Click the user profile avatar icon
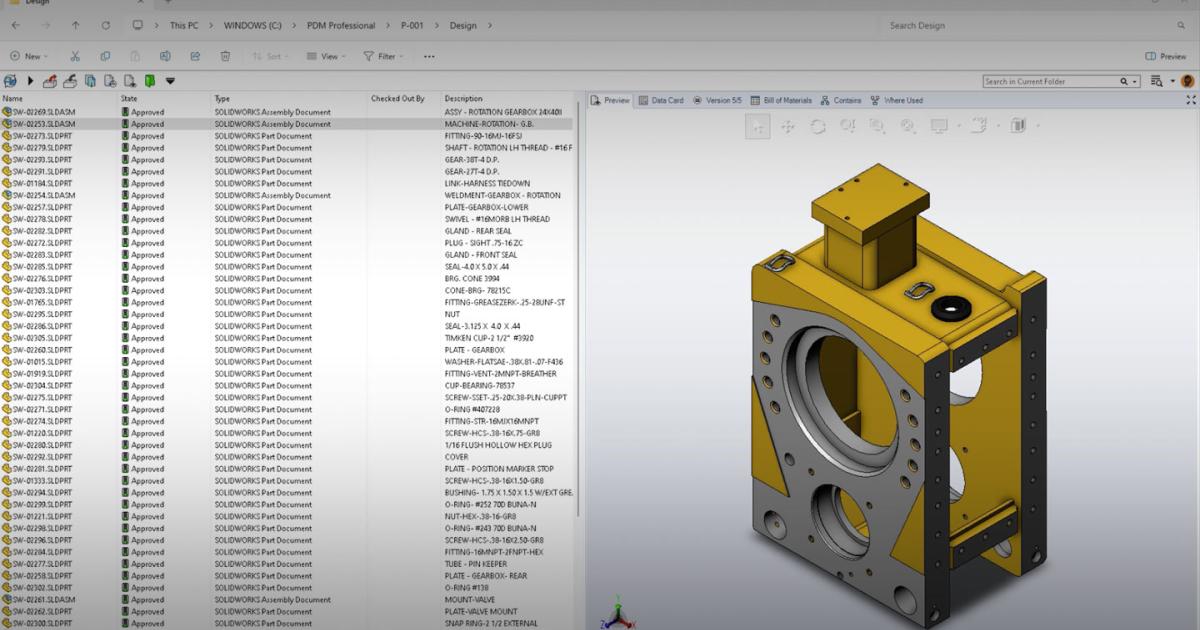Screen dimensions: 1200x630 pos(1187,81)
